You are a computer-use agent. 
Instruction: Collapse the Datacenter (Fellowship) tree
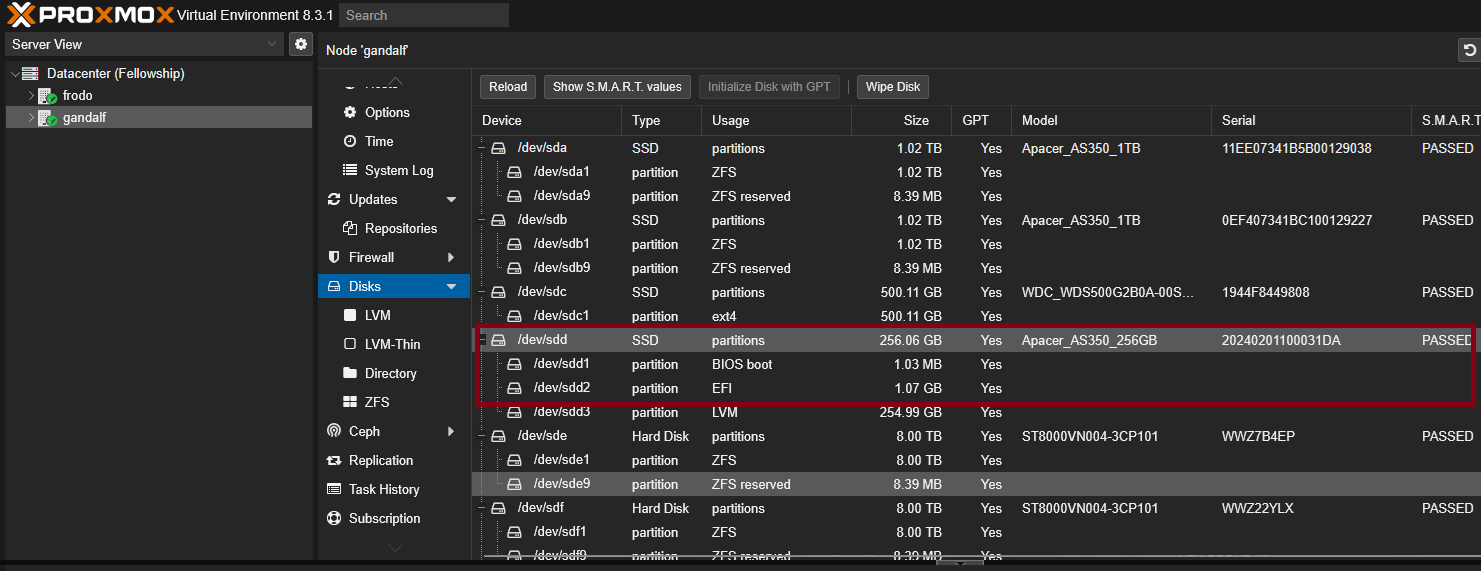pyautogui.click(x=14, y=74)
